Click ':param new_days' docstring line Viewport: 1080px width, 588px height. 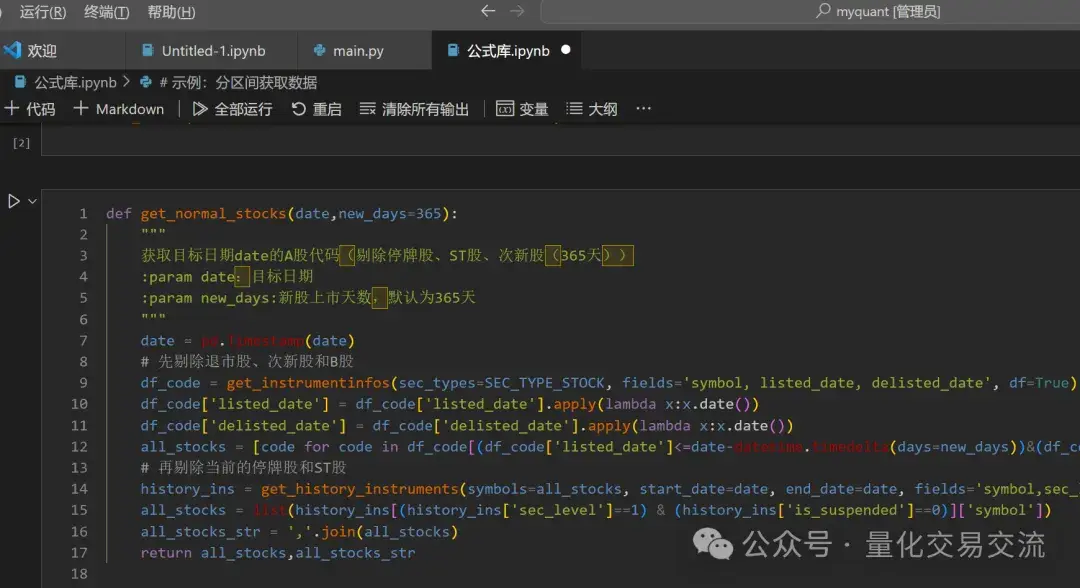coord(308,298)
